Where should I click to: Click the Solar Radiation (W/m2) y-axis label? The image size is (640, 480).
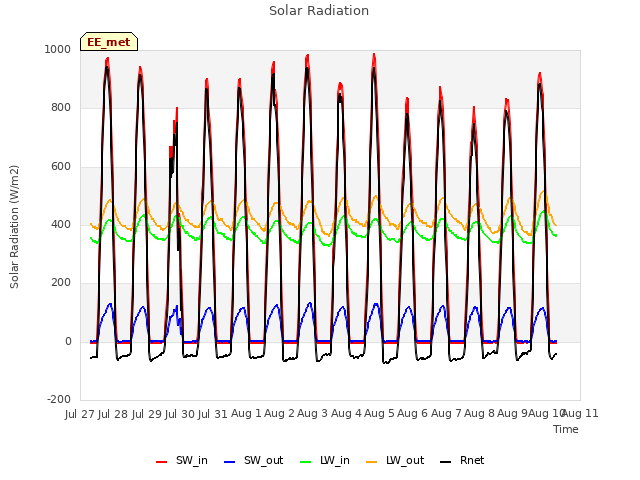tap(14, 227)
